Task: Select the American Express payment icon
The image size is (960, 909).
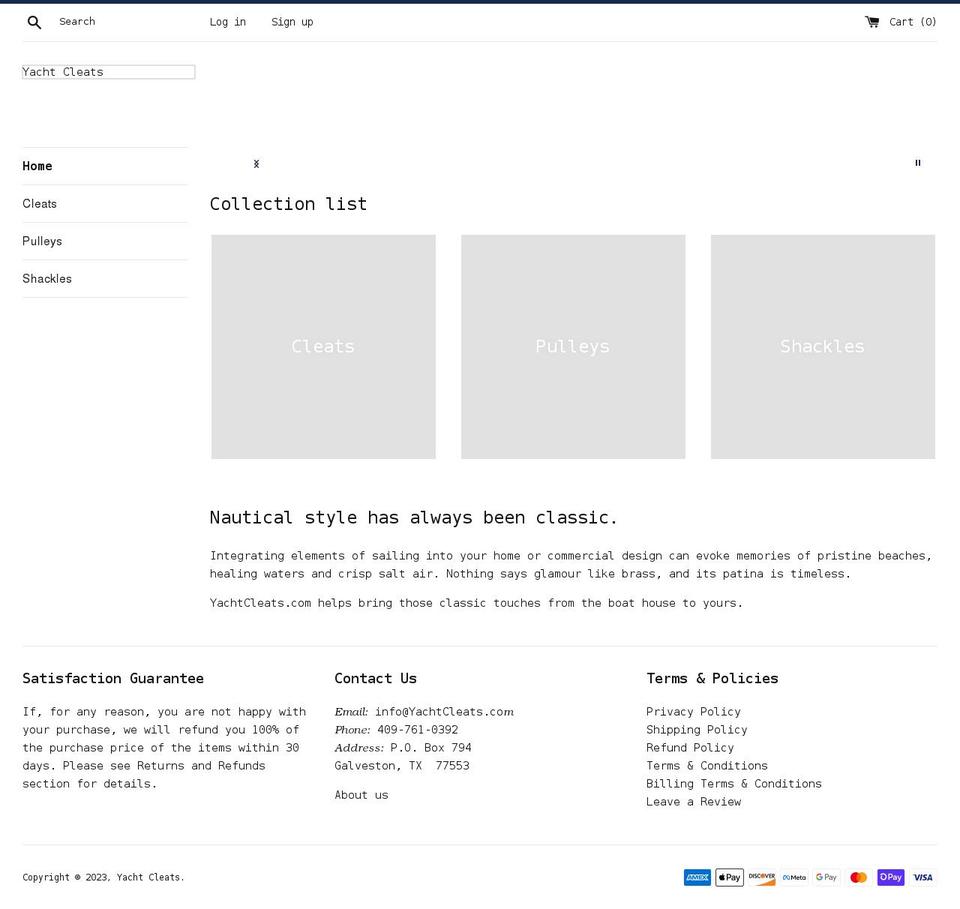Action: (697, 877)
